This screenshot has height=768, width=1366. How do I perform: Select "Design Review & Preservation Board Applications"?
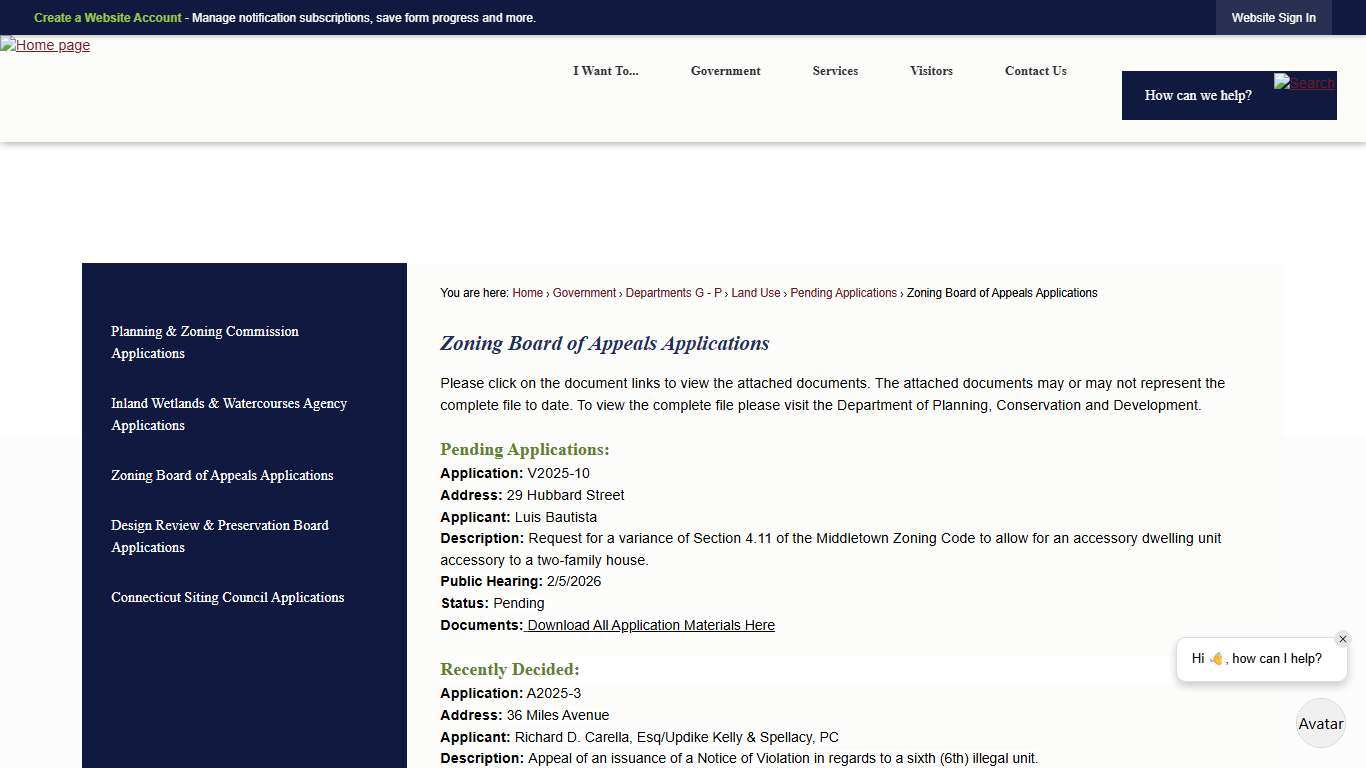tap(220, 536)
